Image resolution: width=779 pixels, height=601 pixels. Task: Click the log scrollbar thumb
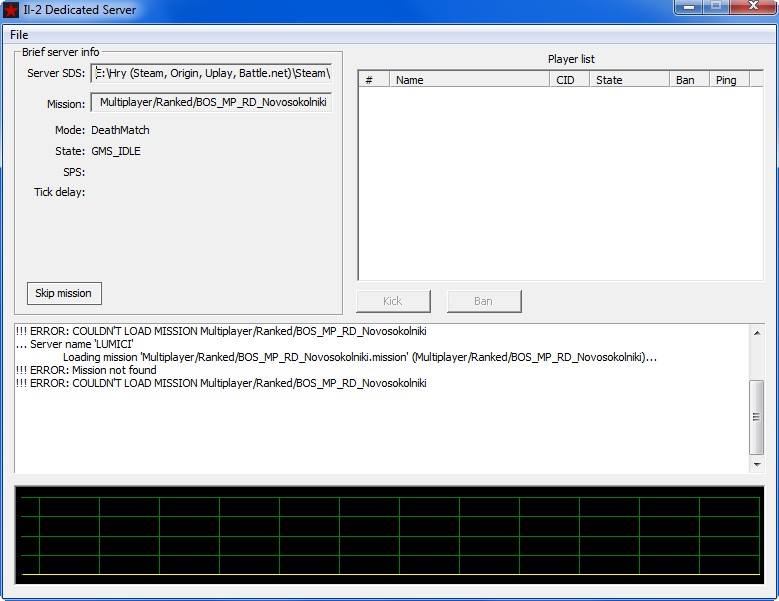pos(757,417)
